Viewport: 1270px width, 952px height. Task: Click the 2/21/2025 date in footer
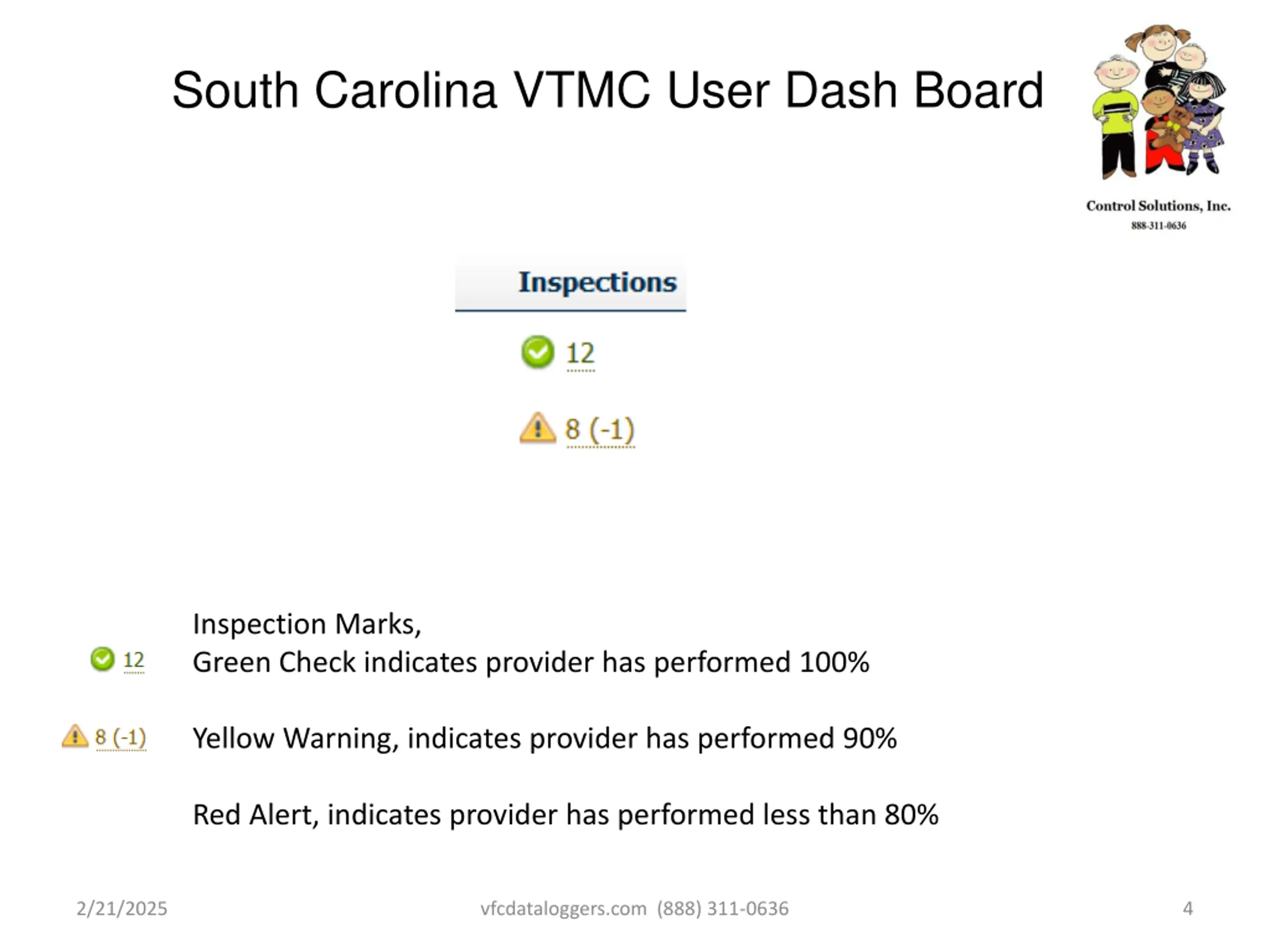click(x=122, y=908)
